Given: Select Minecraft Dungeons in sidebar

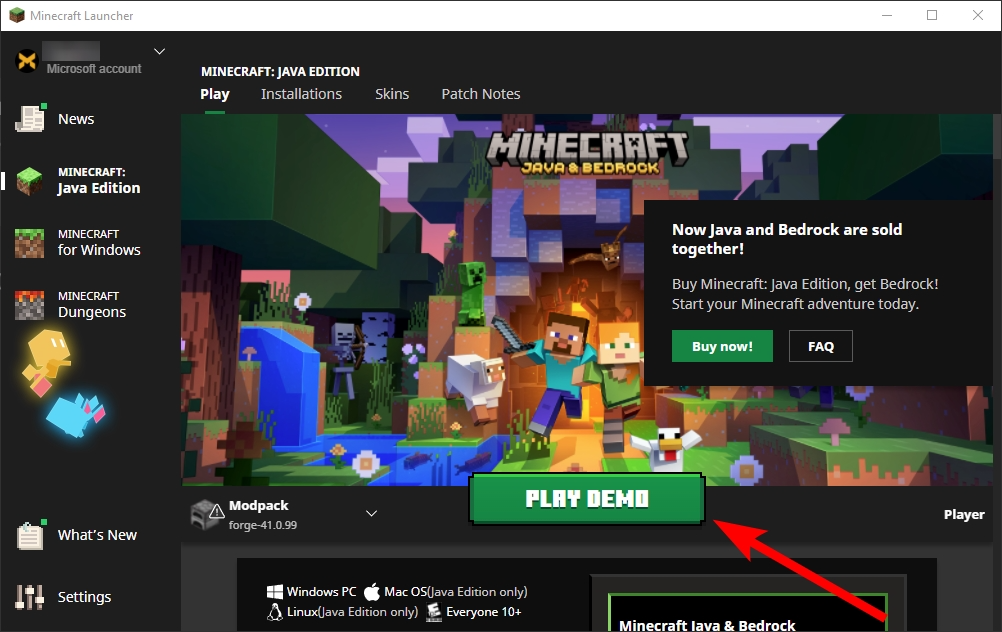Looking at the screenshot, I should click(x=92, y=305).
